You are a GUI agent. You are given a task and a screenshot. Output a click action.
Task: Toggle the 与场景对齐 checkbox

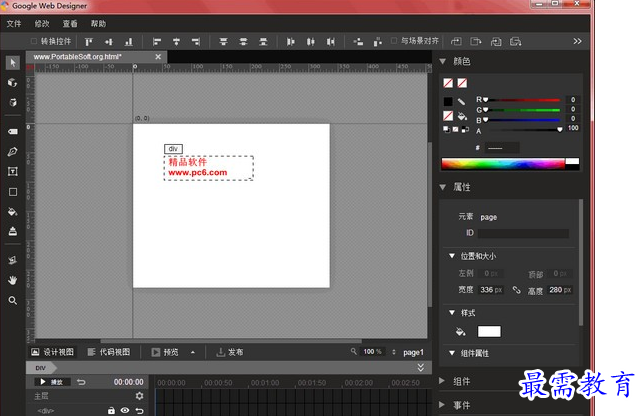(394, 41)
